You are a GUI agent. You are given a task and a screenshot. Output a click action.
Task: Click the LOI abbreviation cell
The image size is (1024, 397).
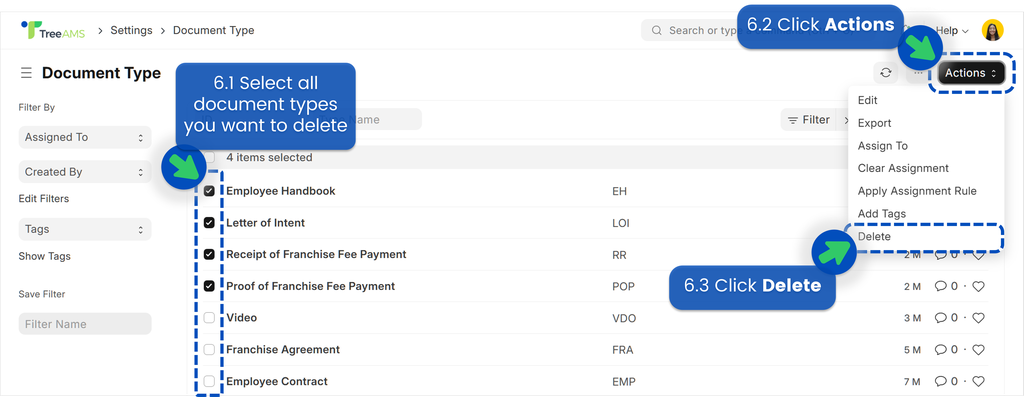(621, 223)
